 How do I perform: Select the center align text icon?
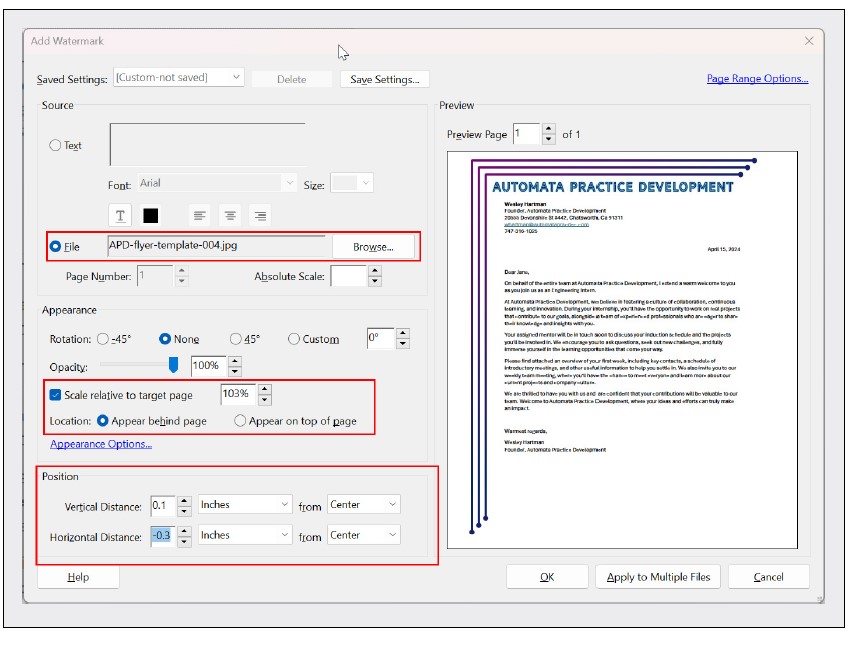[x=230, y=216]
